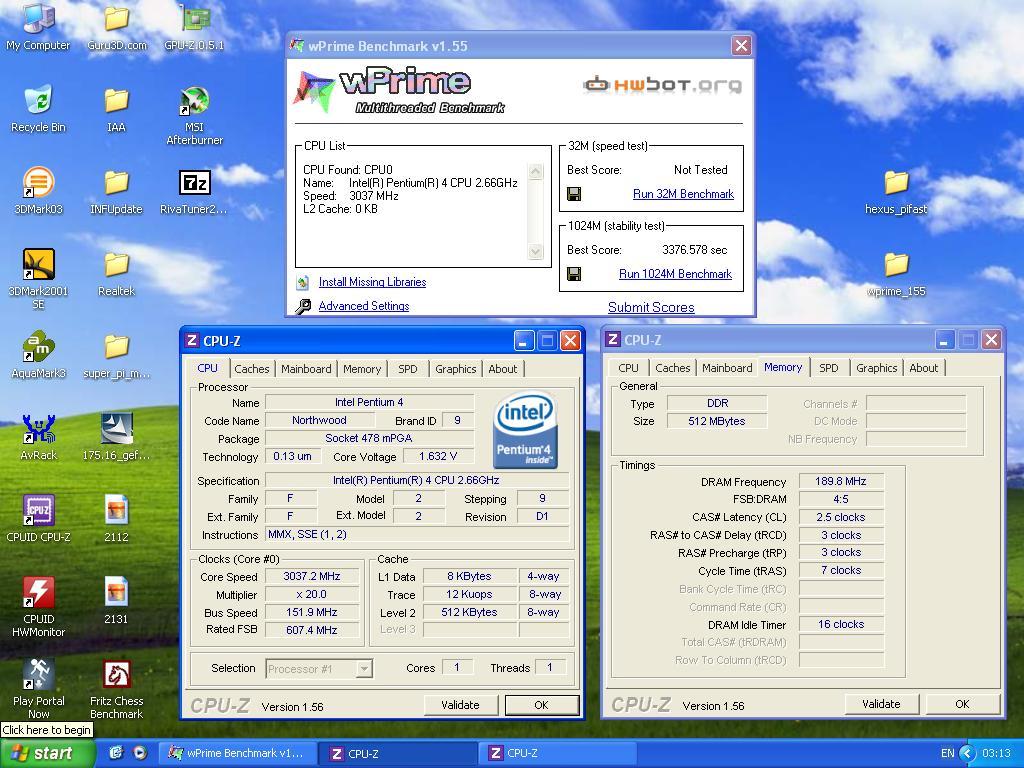Select the CPUID HWMonitor shortcut
This screenshot has height=768, width=1024.
[x=38, y=606]
